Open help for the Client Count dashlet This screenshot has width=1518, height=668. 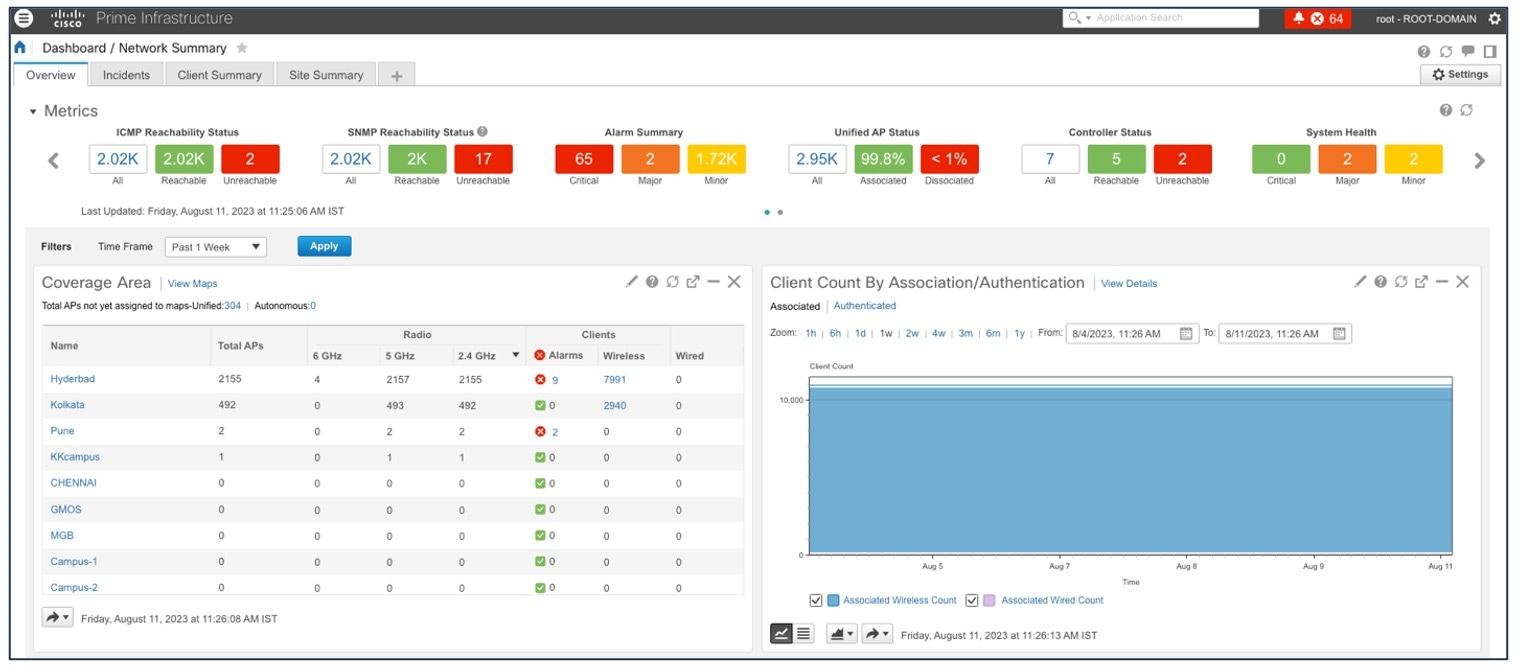pyautogui.click(x=1381, y=282)
